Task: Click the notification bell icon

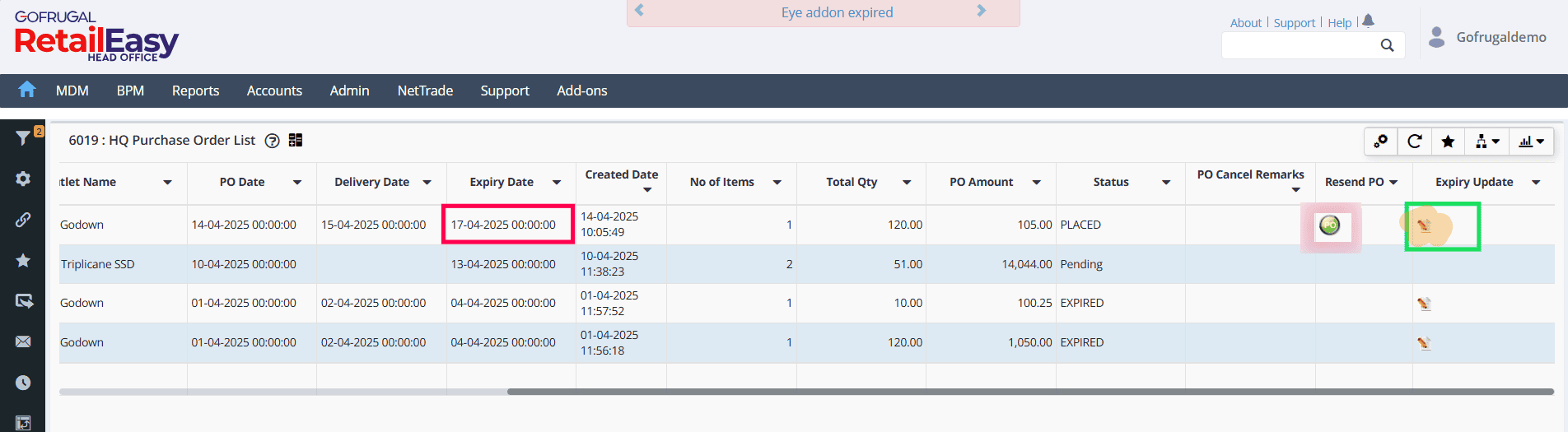Action: coord(1369,21)
